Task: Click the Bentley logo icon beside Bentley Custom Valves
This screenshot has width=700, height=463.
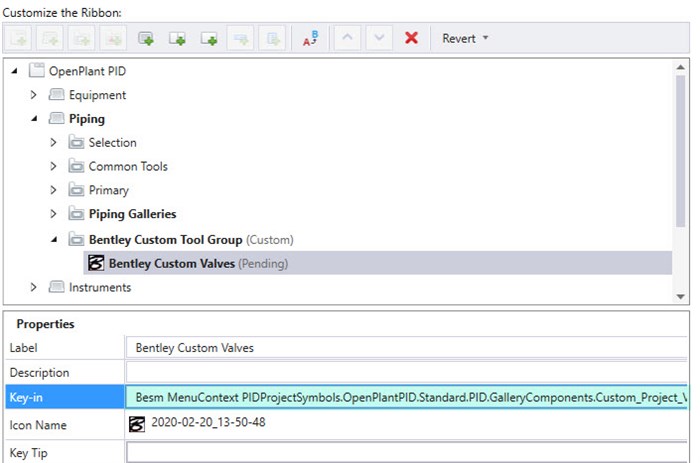Action: 96,263
